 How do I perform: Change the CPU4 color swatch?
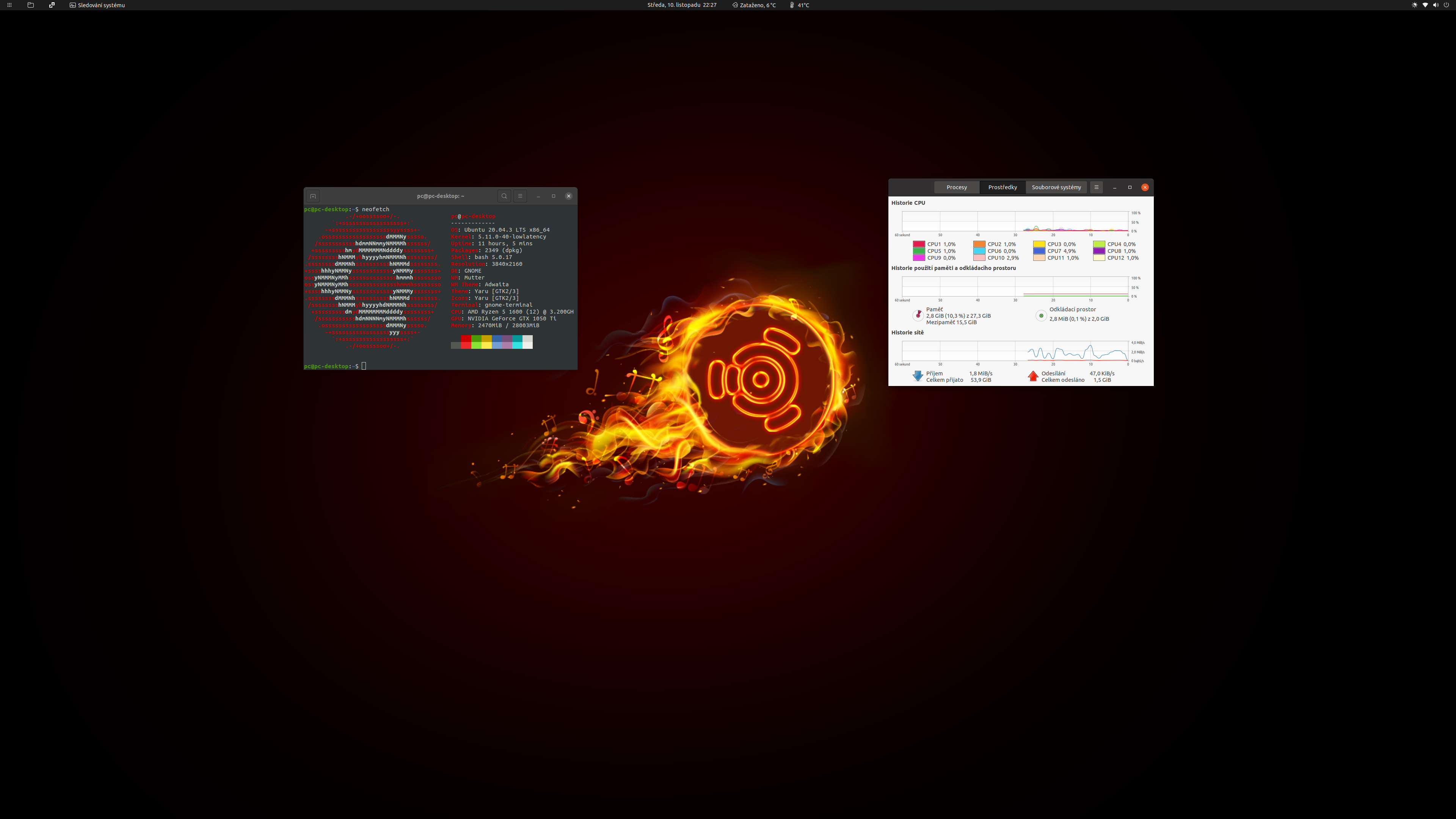1099,244
